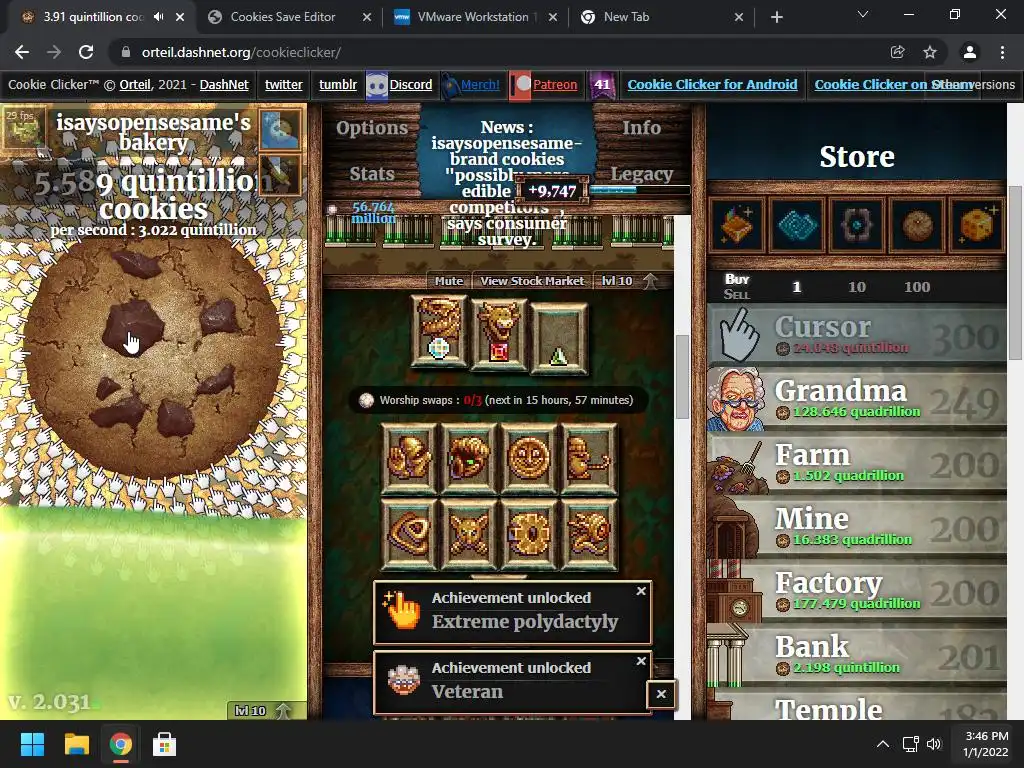Screen dimensions: 1024x768
Task: Open the Info menu
Action: pos(641,128)
